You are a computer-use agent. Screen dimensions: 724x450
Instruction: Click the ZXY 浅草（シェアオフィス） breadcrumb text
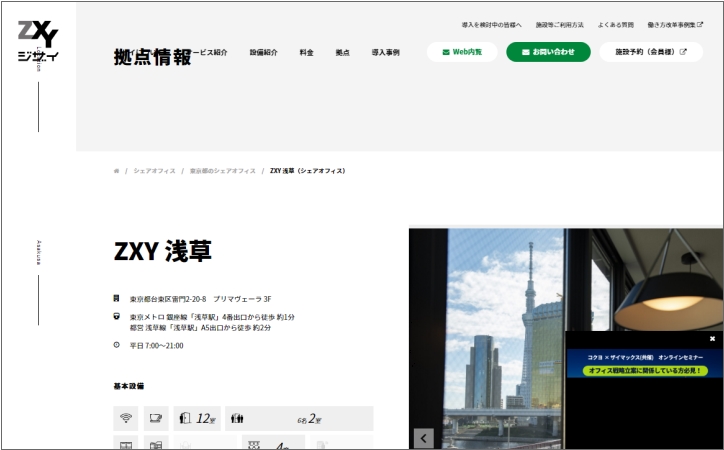[308, 171]
